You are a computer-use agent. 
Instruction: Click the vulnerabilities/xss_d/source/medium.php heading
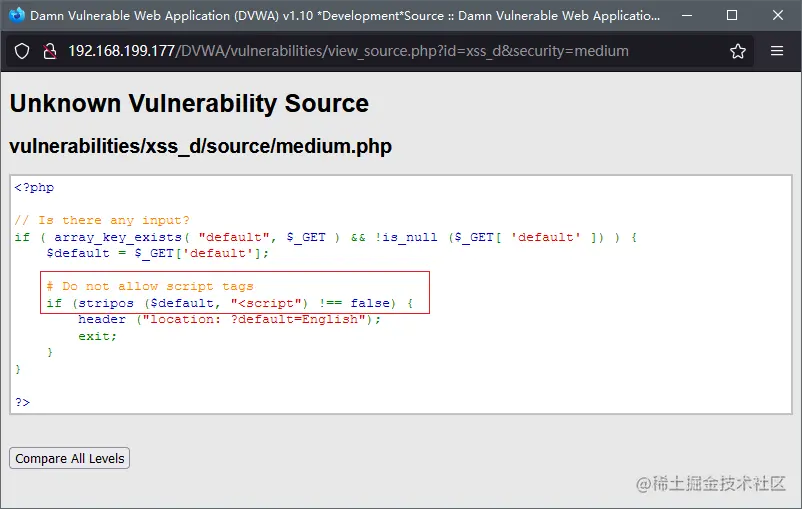coord(200,146)
